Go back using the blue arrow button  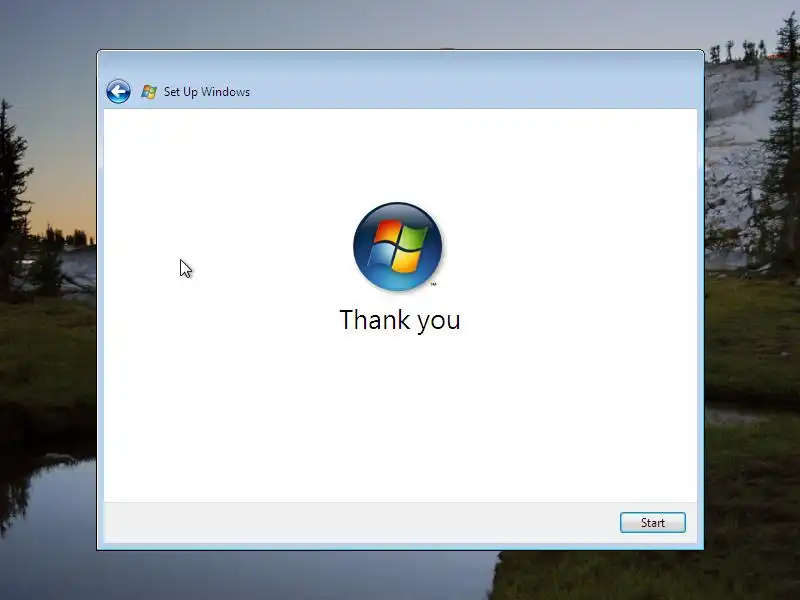tap(118, 92)
